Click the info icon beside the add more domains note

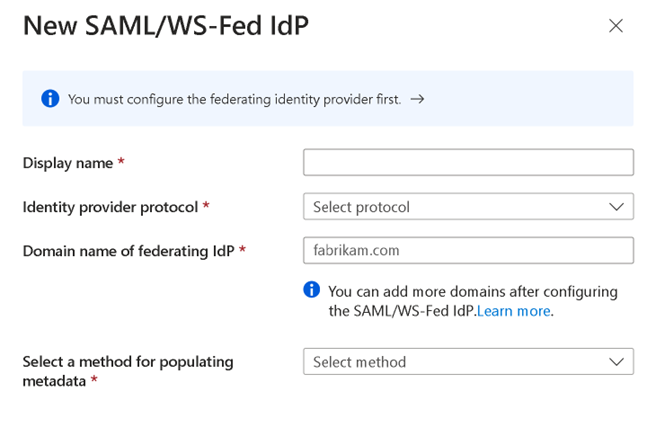click(312, 289)
